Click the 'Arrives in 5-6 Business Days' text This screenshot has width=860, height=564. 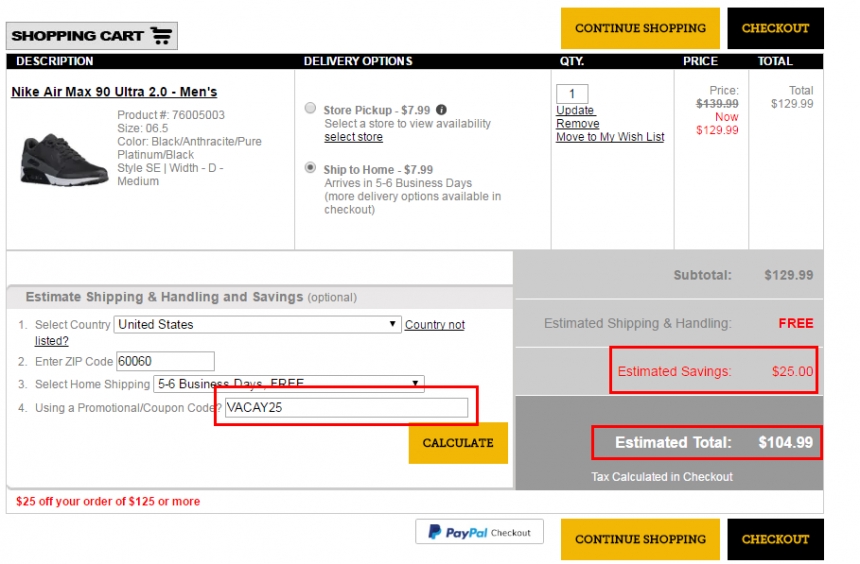[398, 183]
